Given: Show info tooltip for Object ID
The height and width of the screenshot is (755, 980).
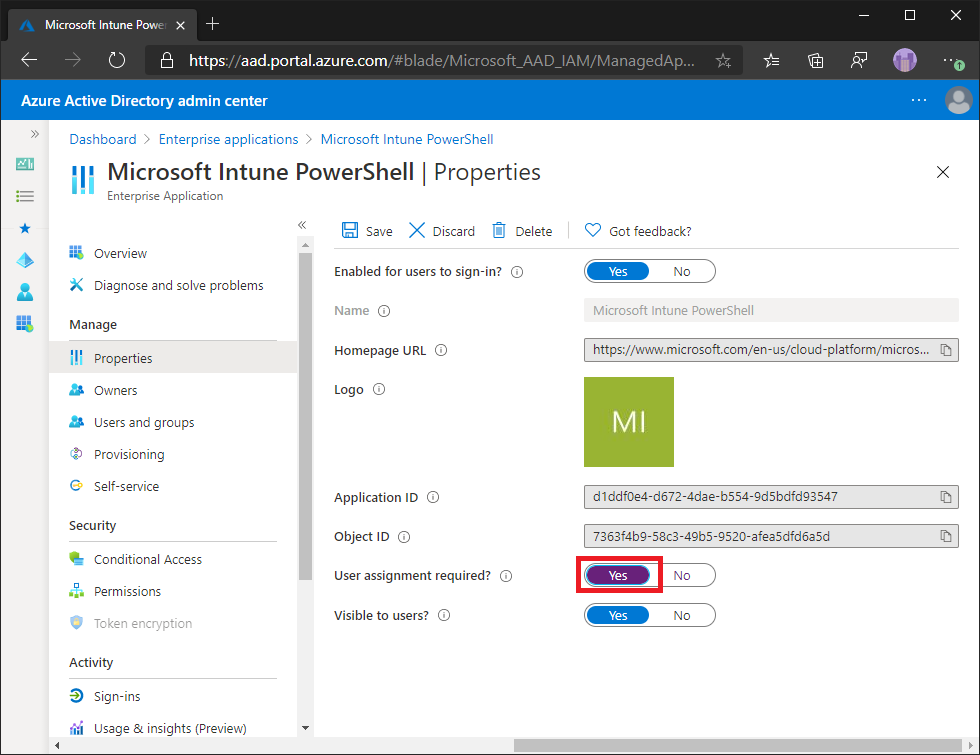Looking at the screenshot, I should coord(404,537).
